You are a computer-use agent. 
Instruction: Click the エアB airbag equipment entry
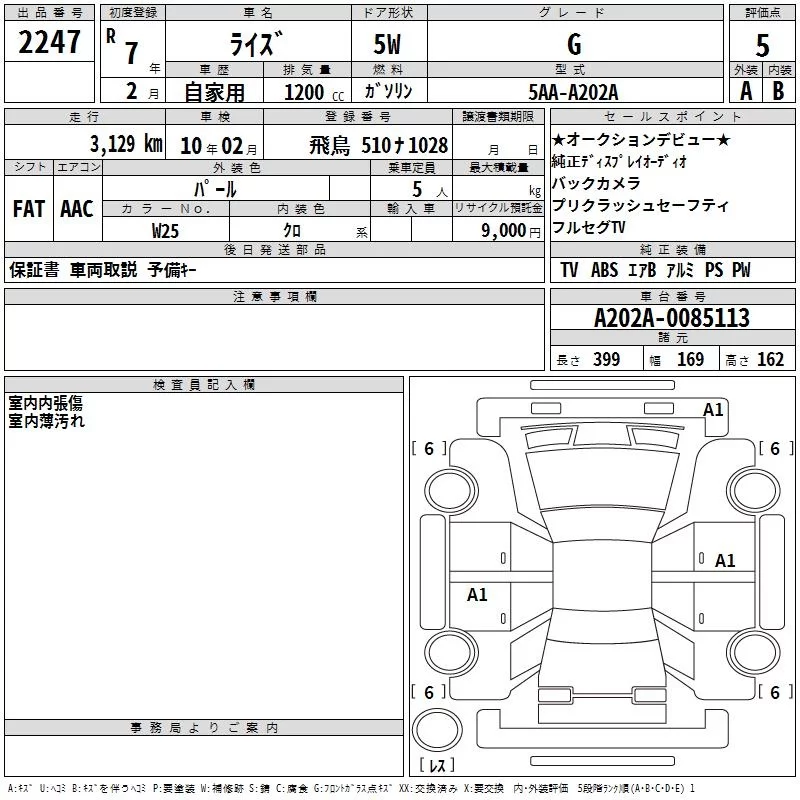pyautogui.click(x=642, y=269)
